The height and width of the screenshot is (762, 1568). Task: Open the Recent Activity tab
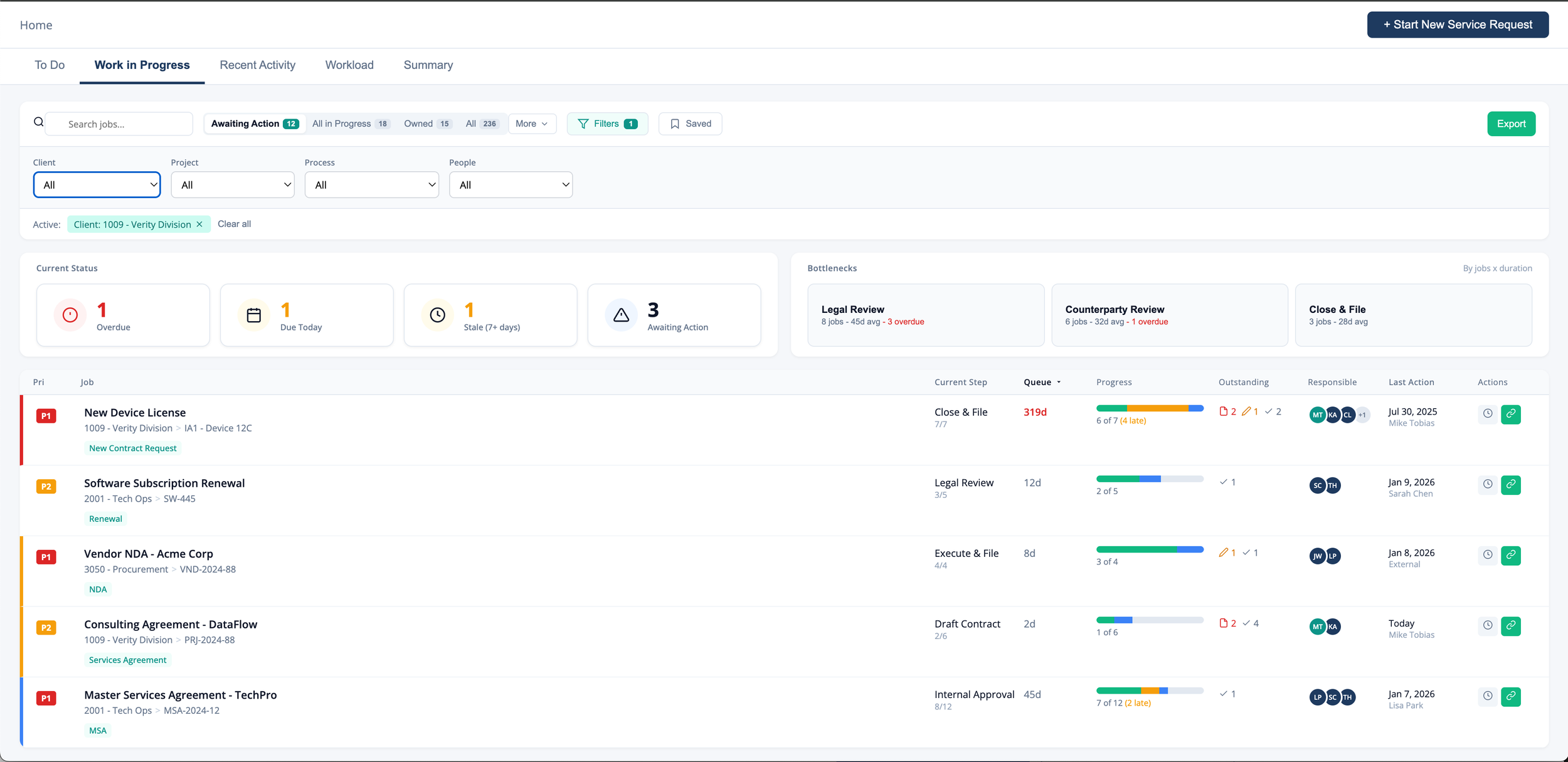[257, 65]
